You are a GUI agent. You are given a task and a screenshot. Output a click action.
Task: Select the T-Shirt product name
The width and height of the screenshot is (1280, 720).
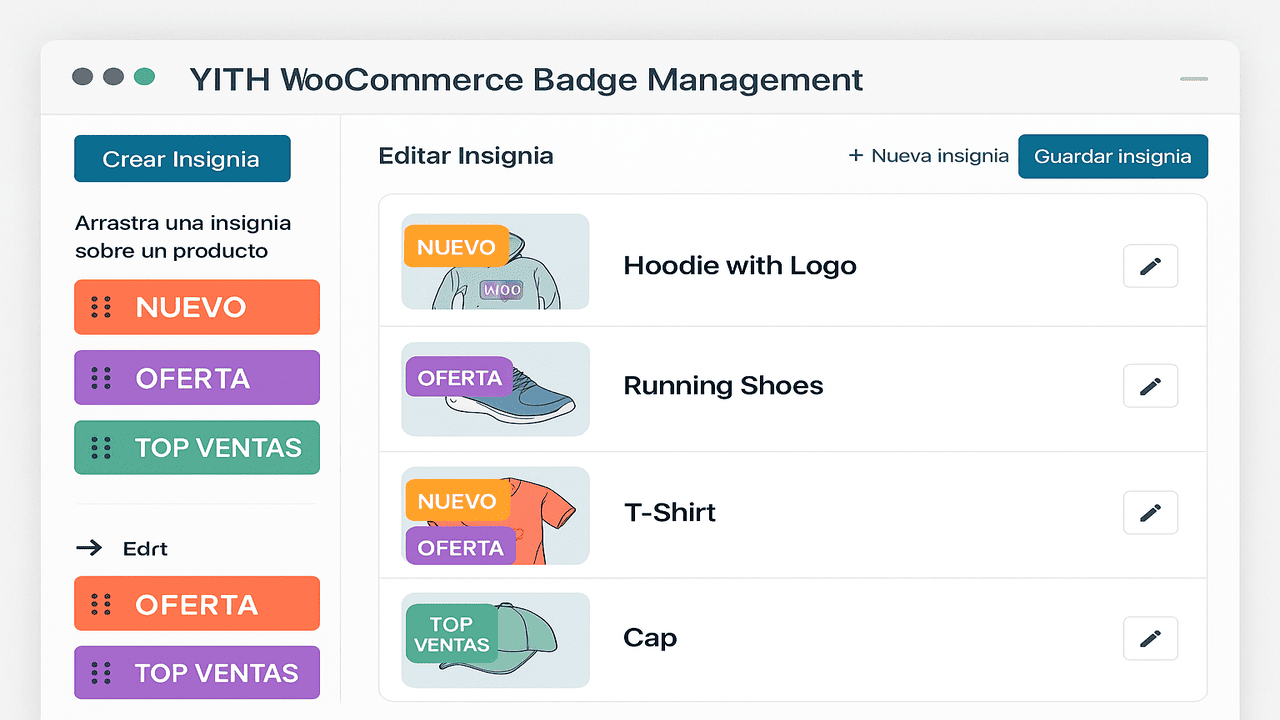click(x=669, y=512)
